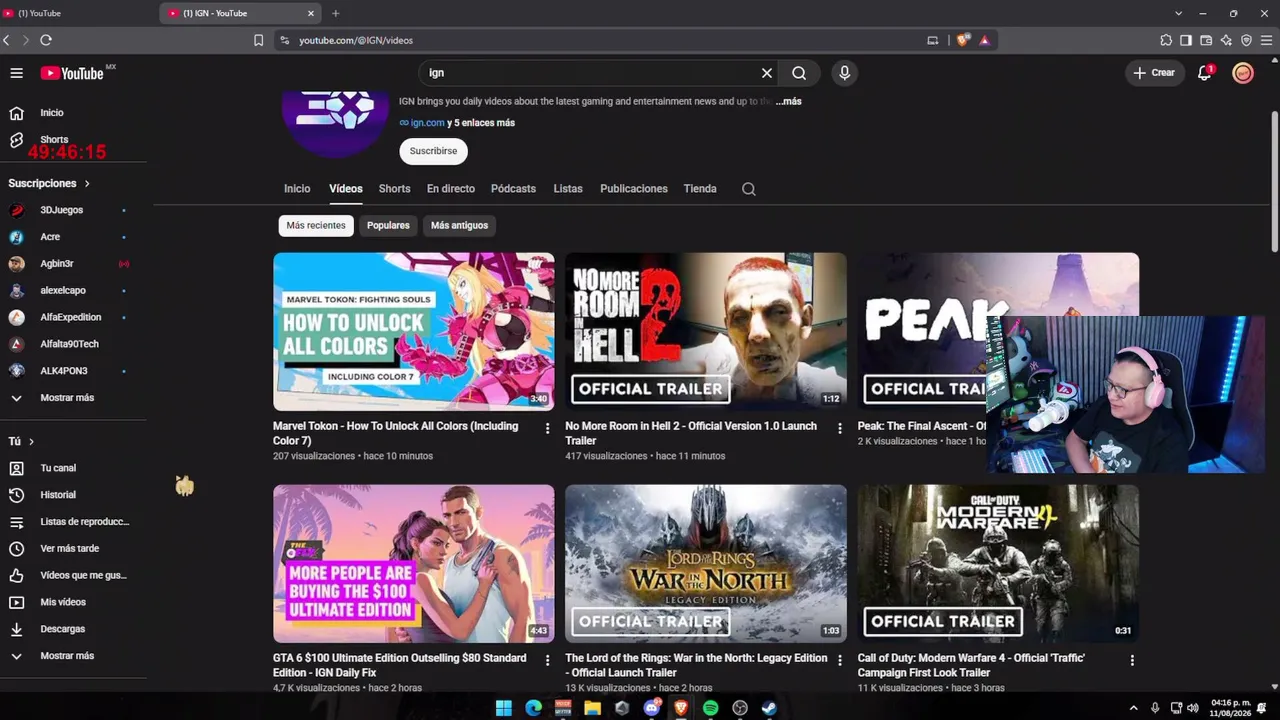Open the Pódcasts tab

click(x=513, y=189)
